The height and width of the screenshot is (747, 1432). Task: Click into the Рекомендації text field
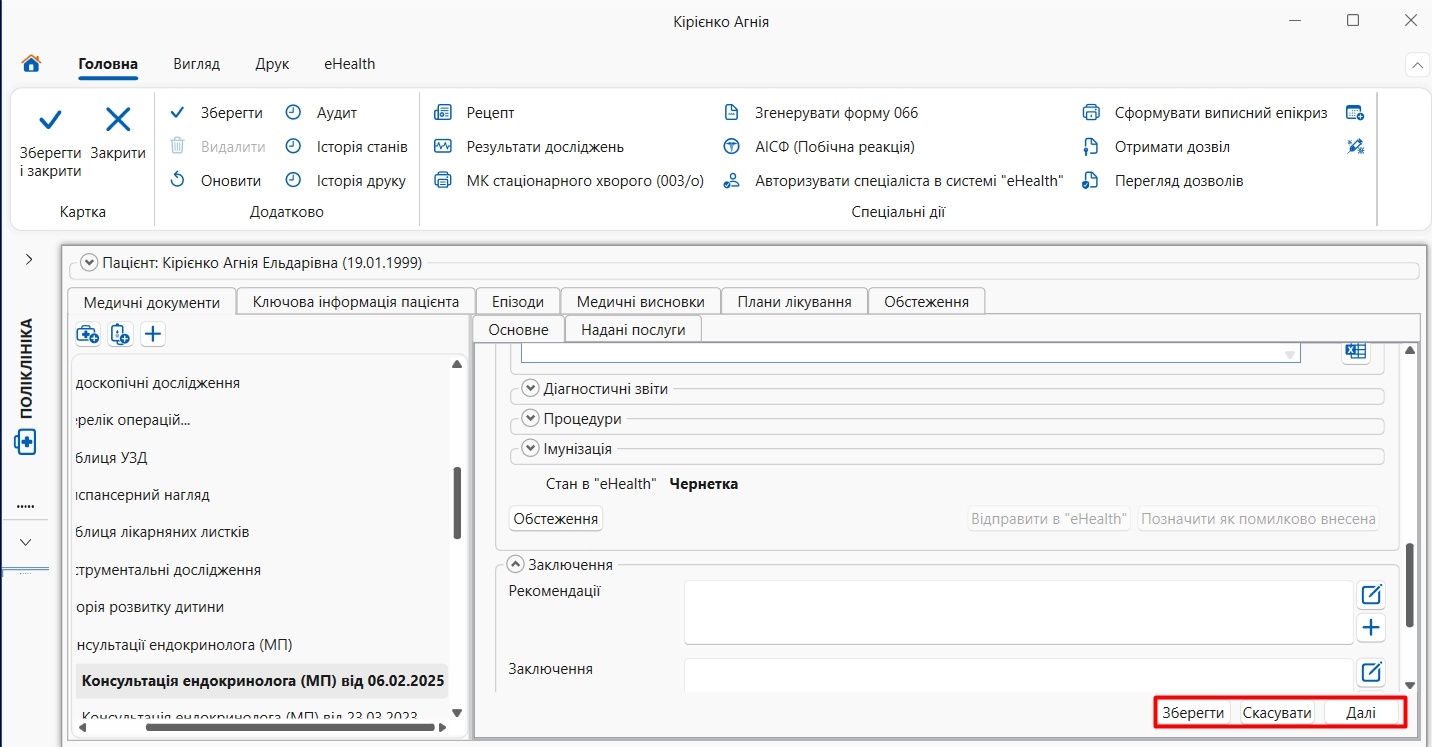(1019, 612)
